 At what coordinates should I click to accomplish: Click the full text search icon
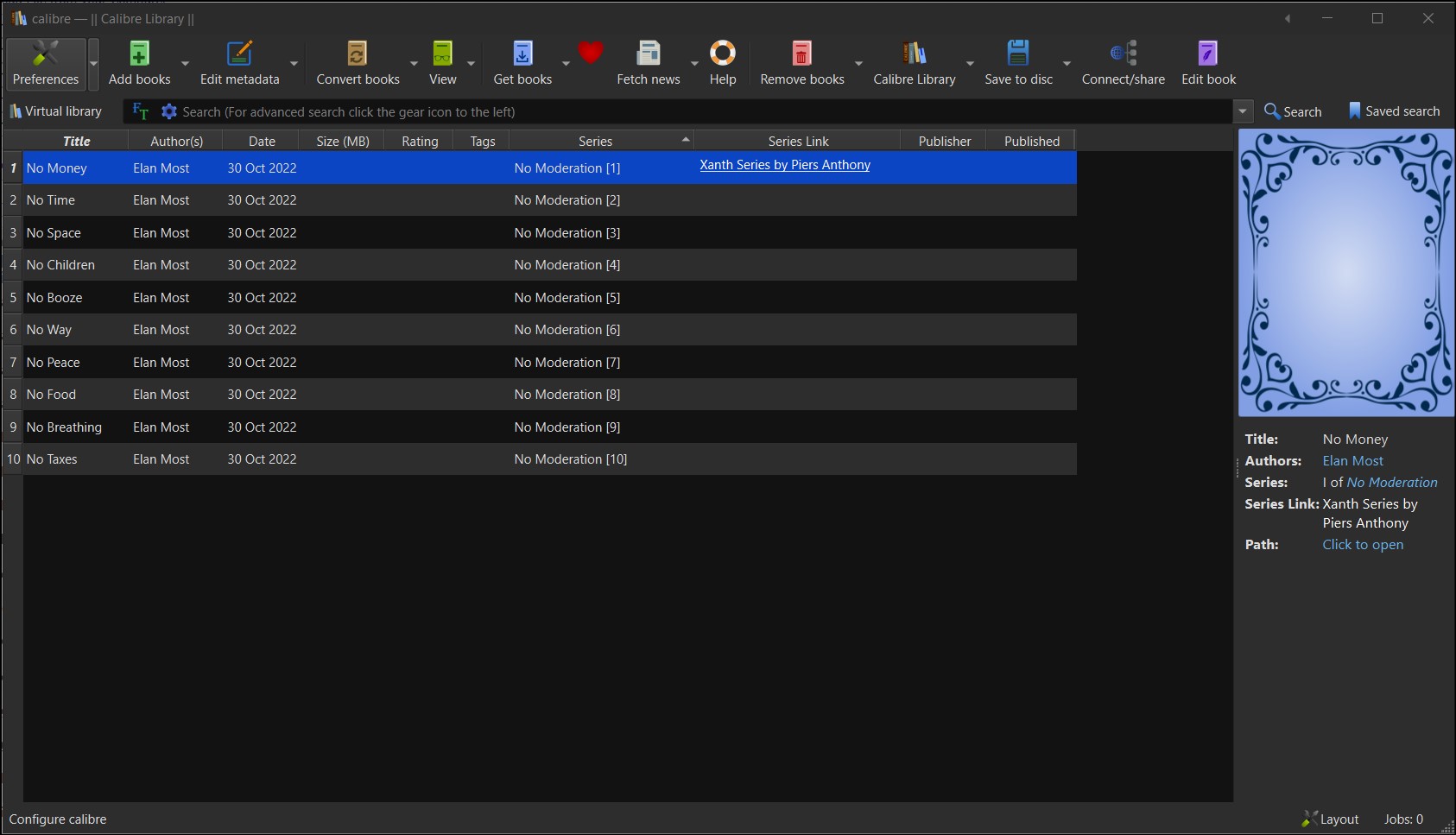coord(141,111)
